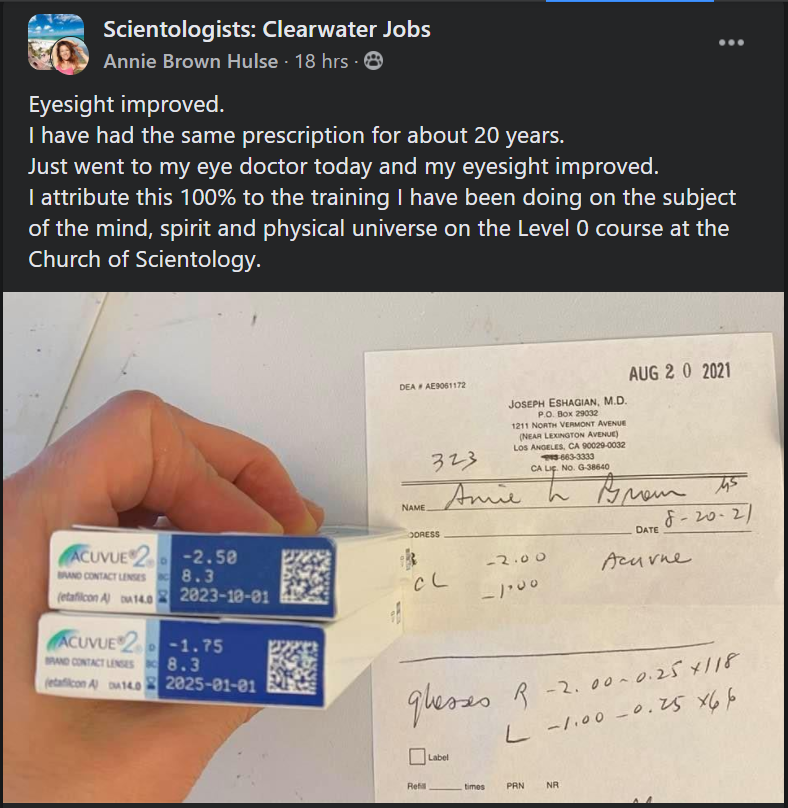This screenshot has width=788, height=808.
Task: Click the Acuvue 2 logo on bottom box
Action: tap(93, 644)
